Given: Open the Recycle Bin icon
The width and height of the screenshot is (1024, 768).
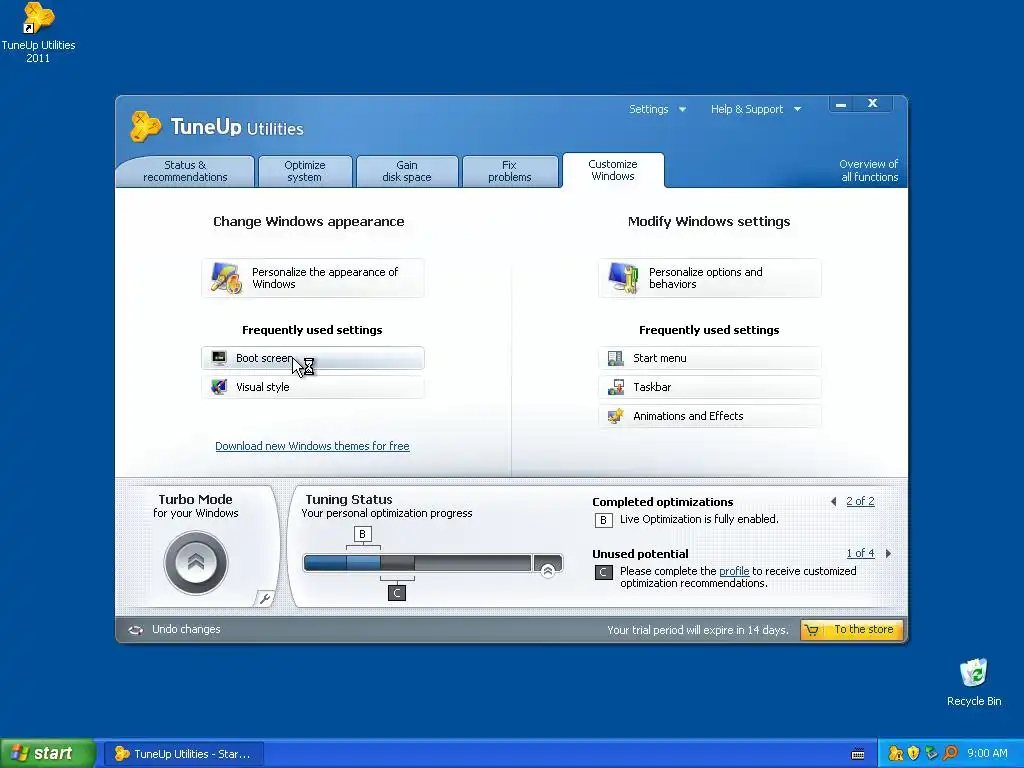Looking at the screenshot, I should coord(974,682).
